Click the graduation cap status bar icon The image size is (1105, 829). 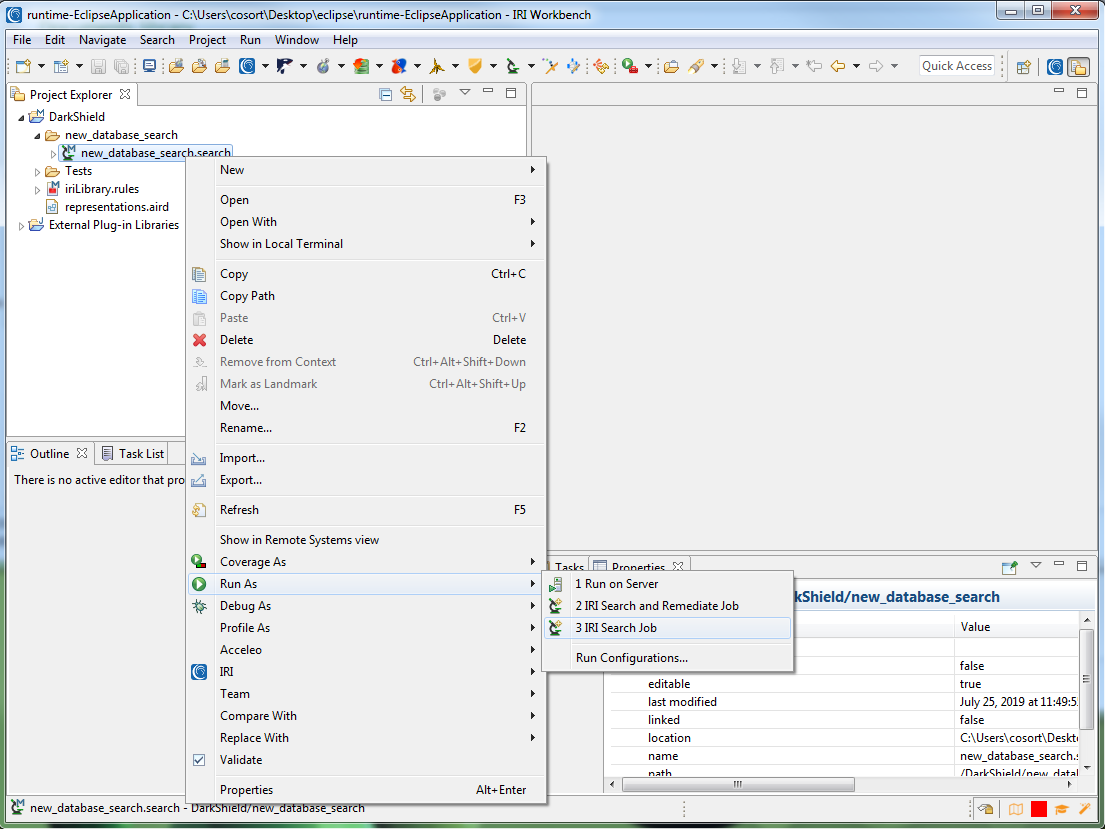[x=1062, y=809]
